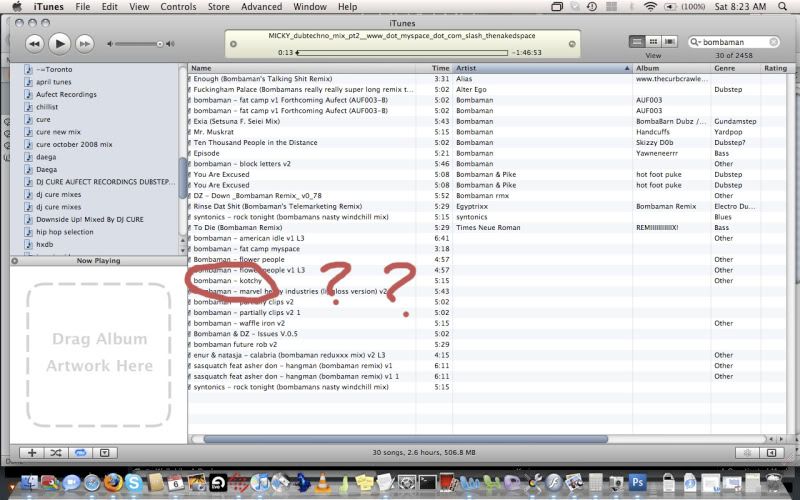Open the search magnifier options dropdown

(695, 42)
